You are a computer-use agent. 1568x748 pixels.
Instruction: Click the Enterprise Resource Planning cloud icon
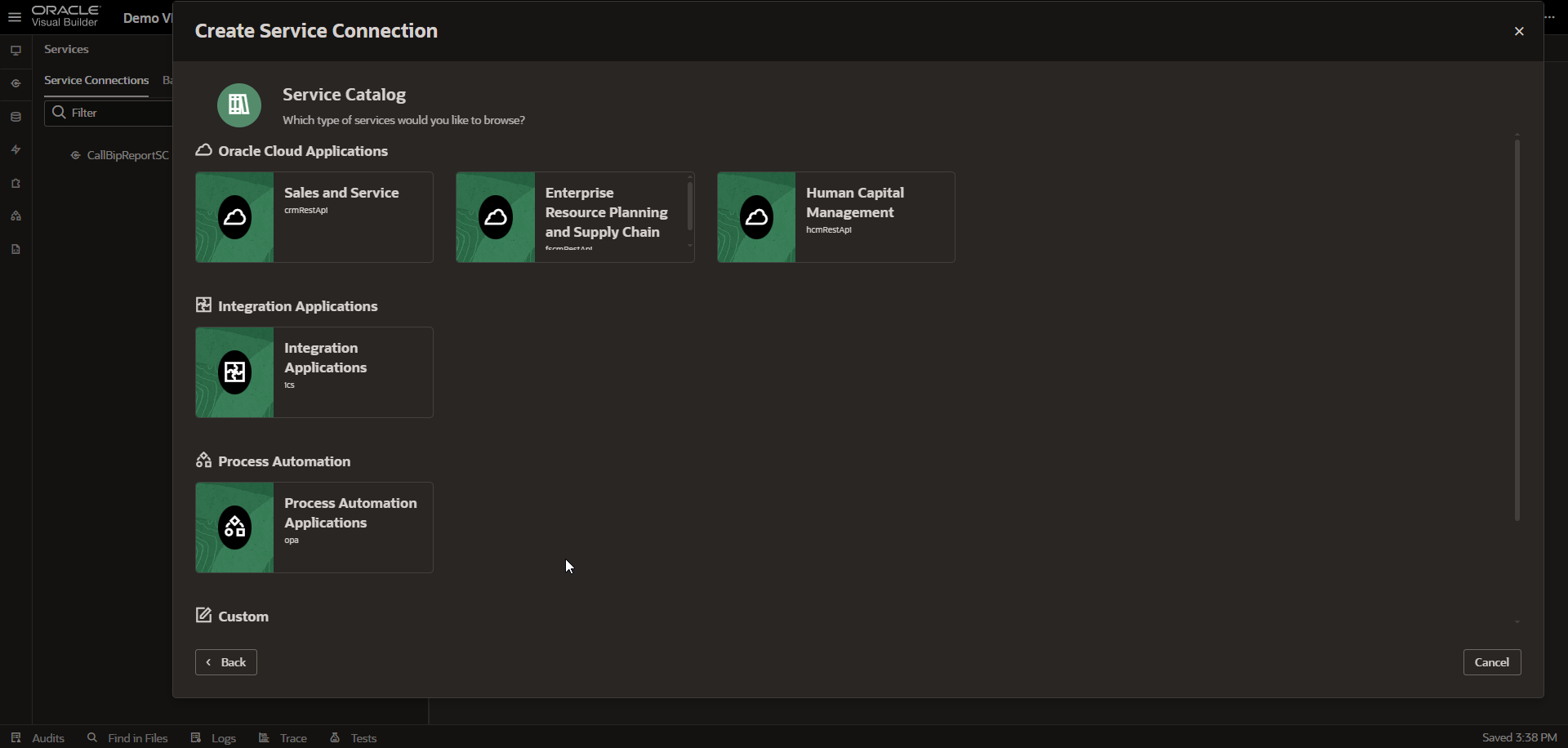(497, 217)
